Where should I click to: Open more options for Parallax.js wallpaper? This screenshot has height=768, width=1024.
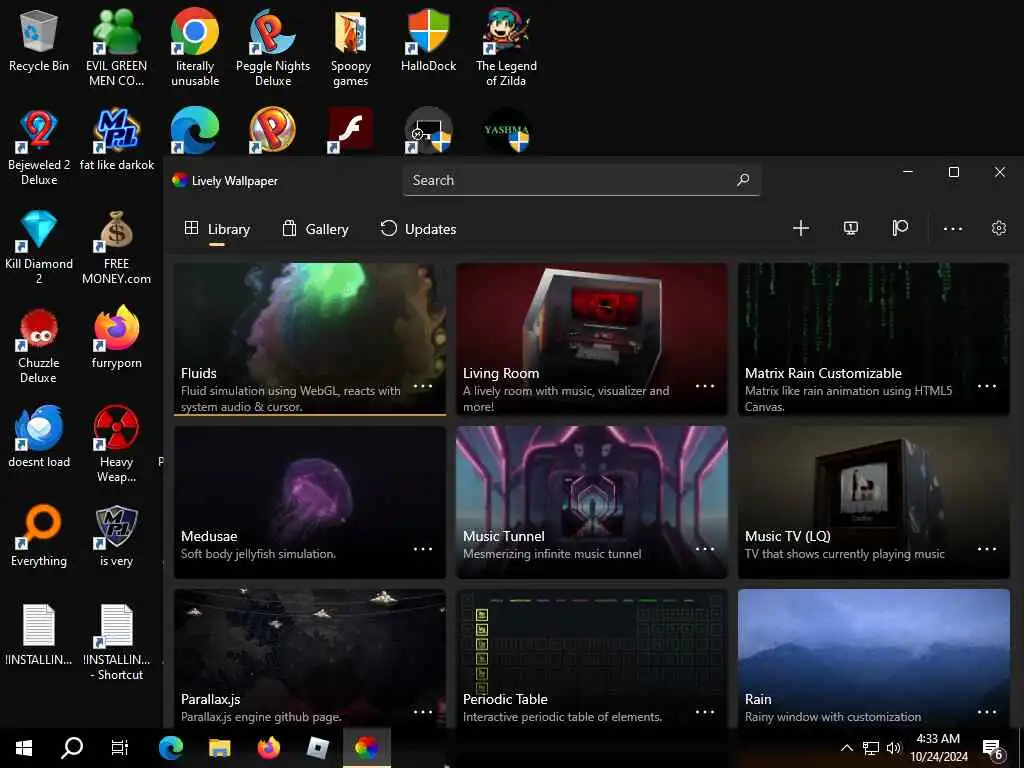click(423, 712)
